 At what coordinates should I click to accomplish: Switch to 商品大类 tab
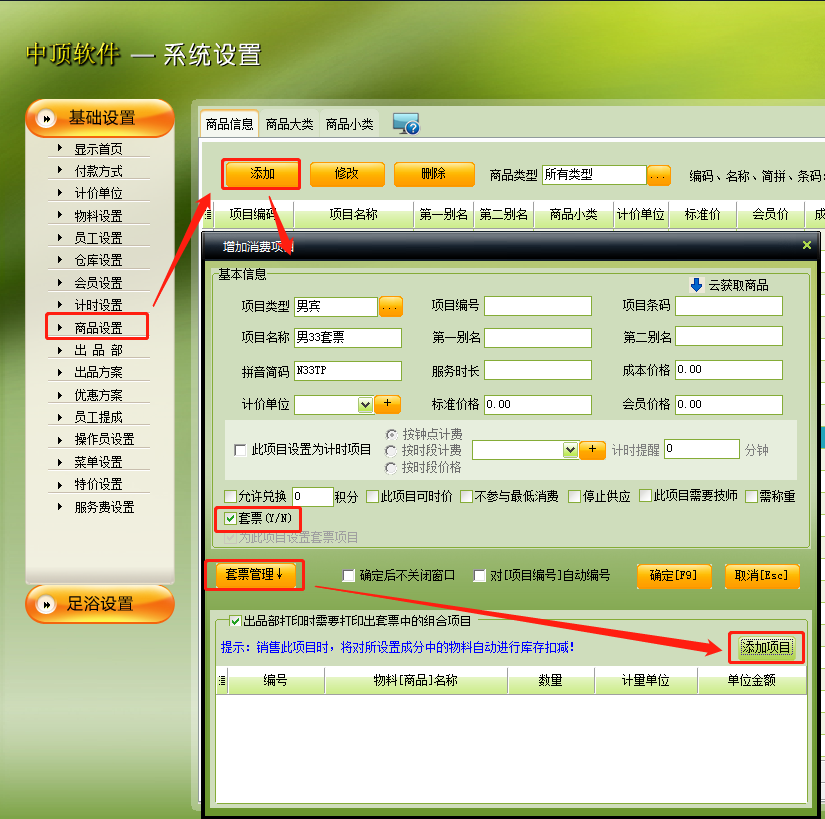289,124
